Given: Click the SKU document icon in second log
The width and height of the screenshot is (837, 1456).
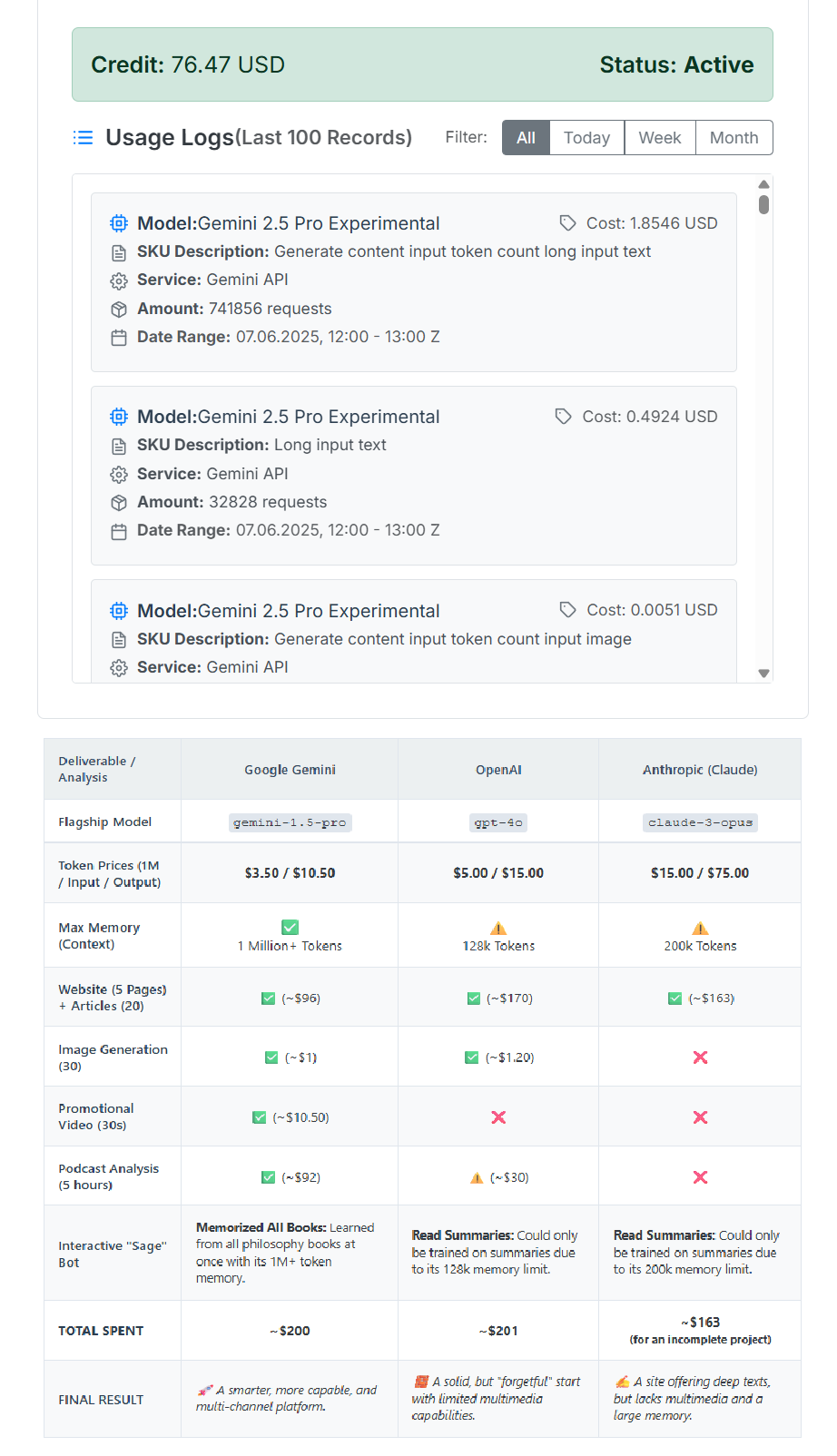Looking at the screenshot, I should (x=119, y=446).
